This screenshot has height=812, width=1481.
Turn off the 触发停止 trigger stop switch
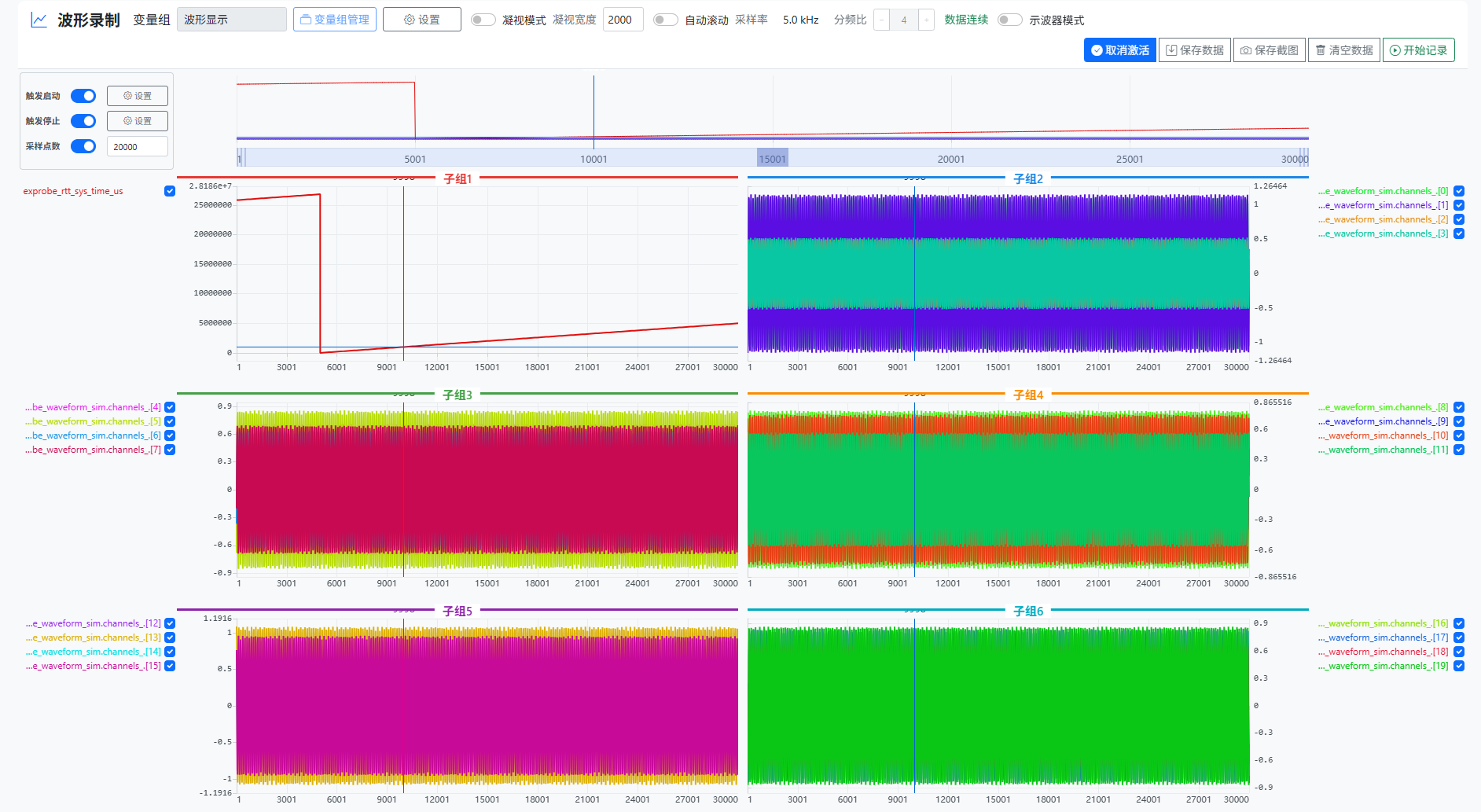[x=83, y=121]
